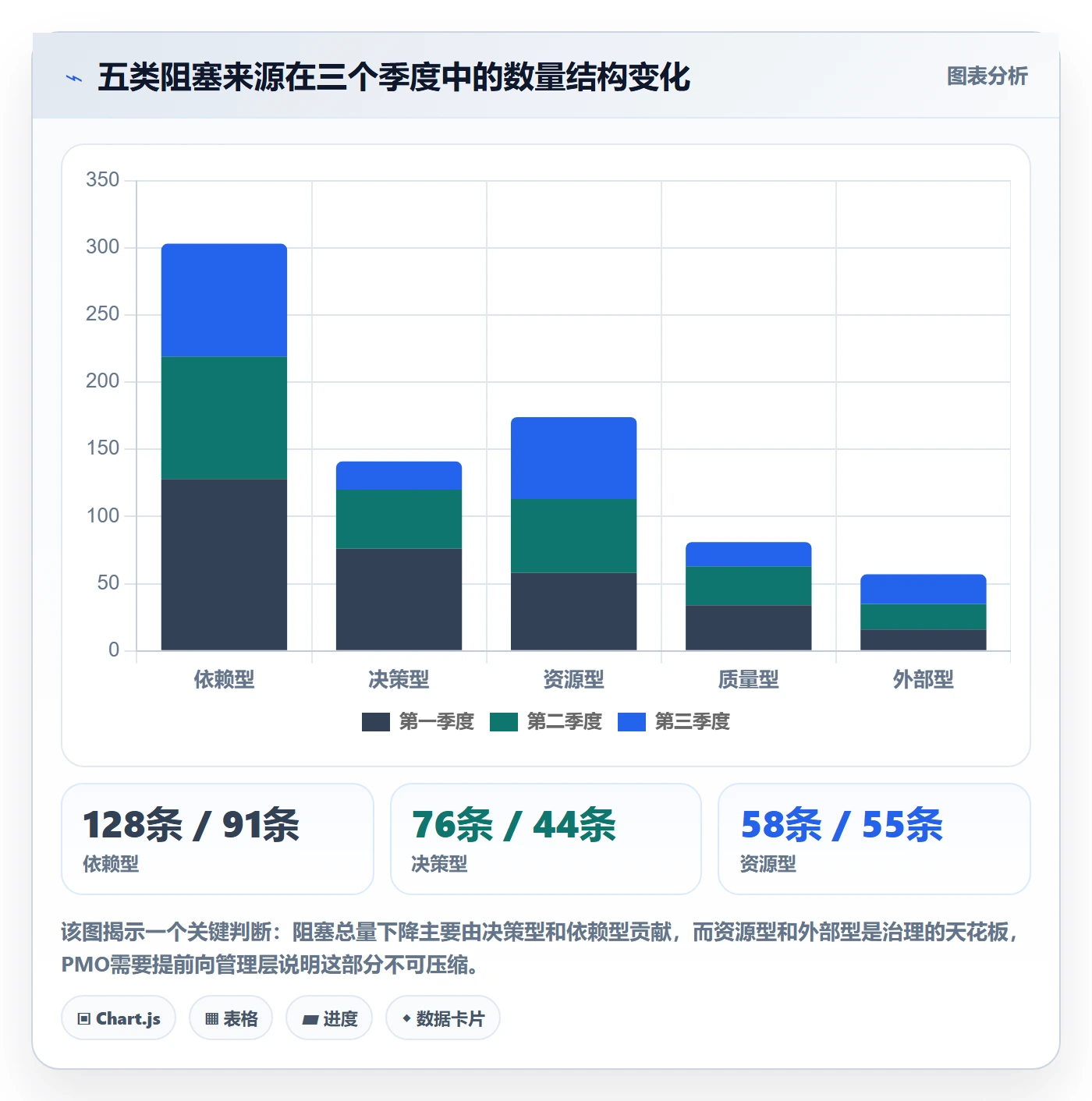This screenshot has width=1092, height=1101.
Task: Click the dark first-quarter segment of the 外部型 bar
Action: pyautogui.click(x=923, y=640)
